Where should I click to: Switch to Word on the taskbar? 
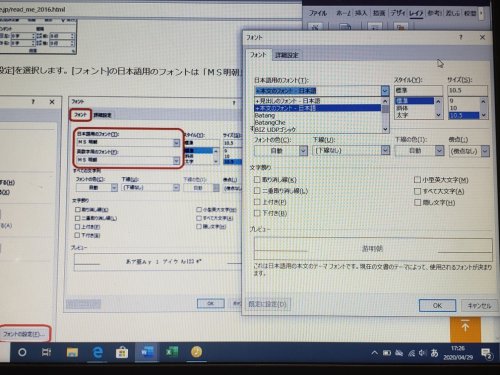(147, 352)
